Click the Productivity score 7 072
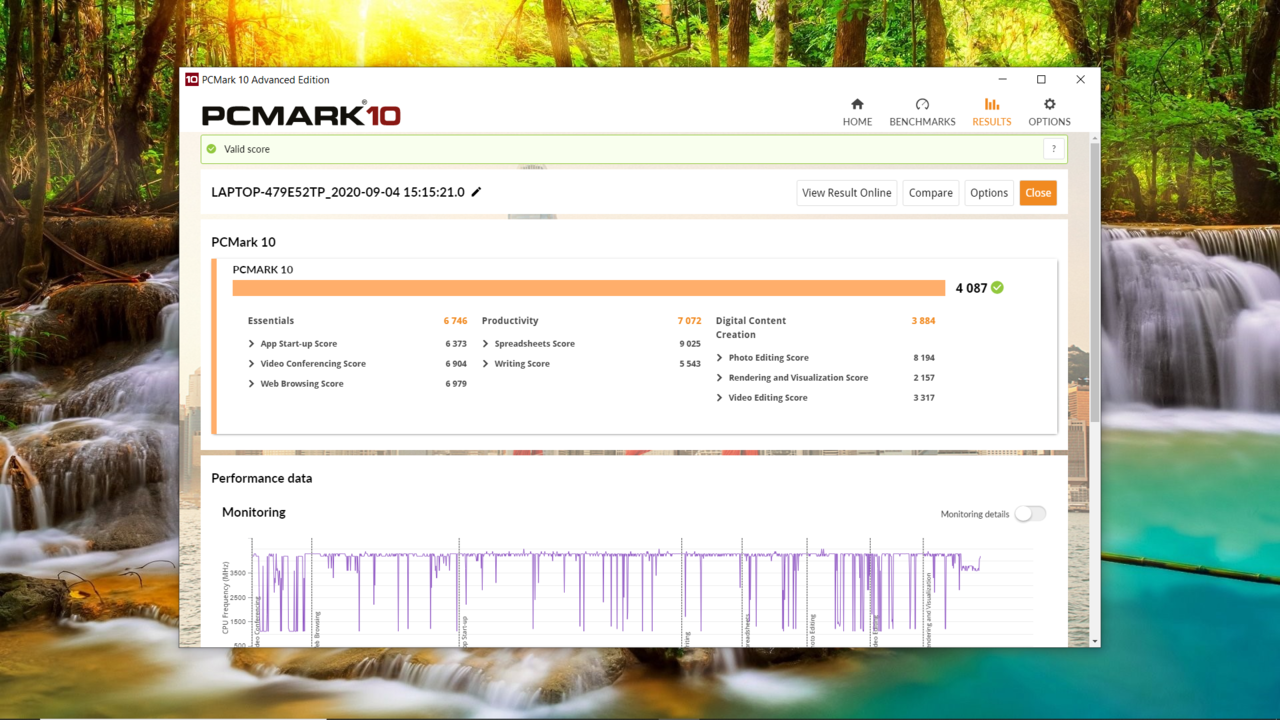1280x720 pixels. click(x=689, y=321)
